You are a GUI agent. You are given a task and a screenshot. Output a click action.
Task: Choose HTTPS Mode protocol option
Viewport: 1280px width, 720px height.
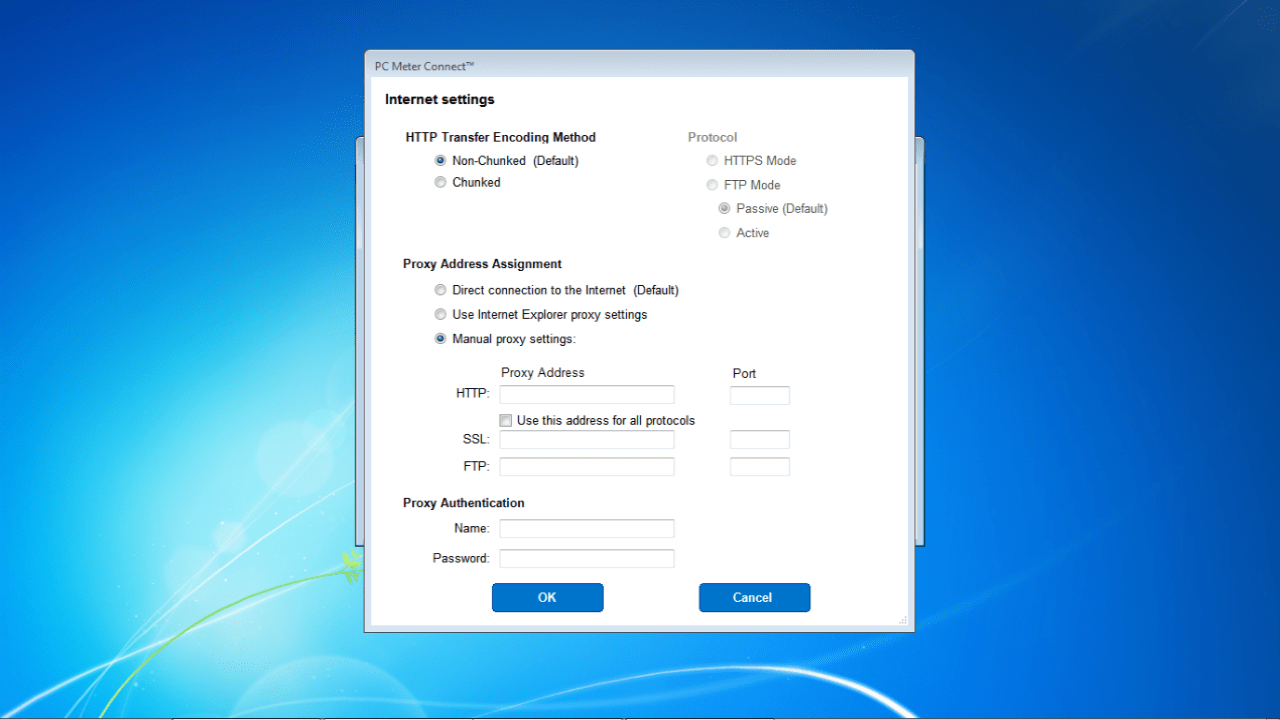(x=712, y=161)
